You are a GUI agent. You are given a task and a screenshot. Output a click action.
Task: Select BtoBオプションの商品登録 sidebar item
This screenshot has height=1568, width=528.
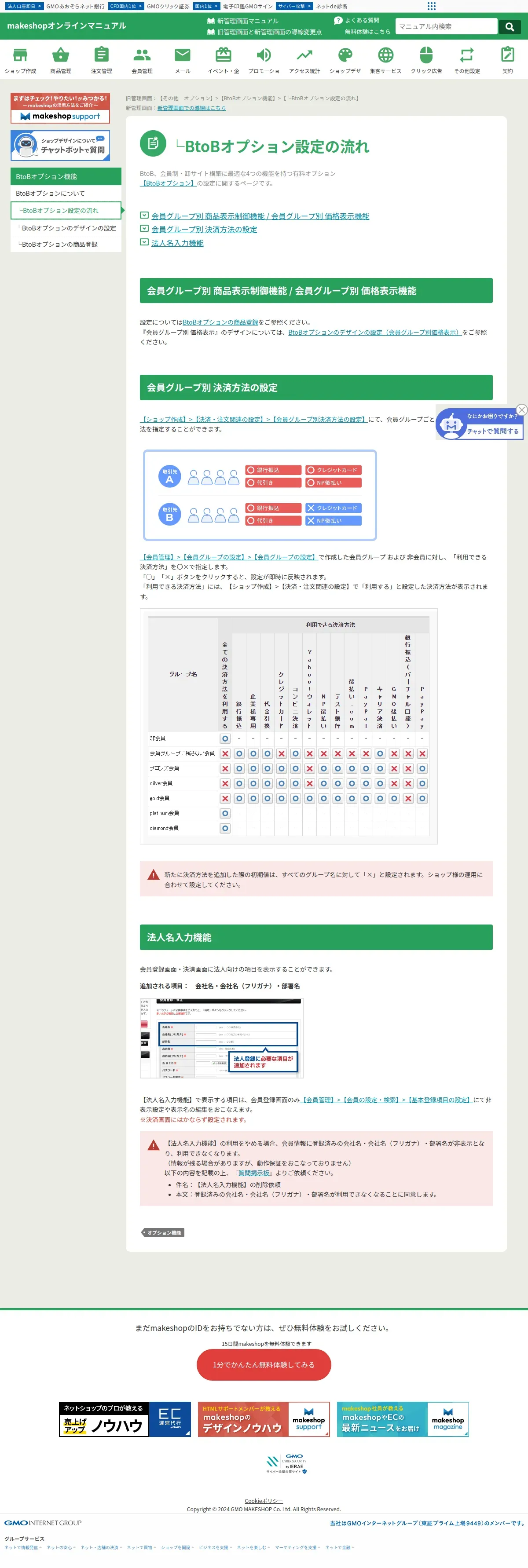(x=66, y=244)
